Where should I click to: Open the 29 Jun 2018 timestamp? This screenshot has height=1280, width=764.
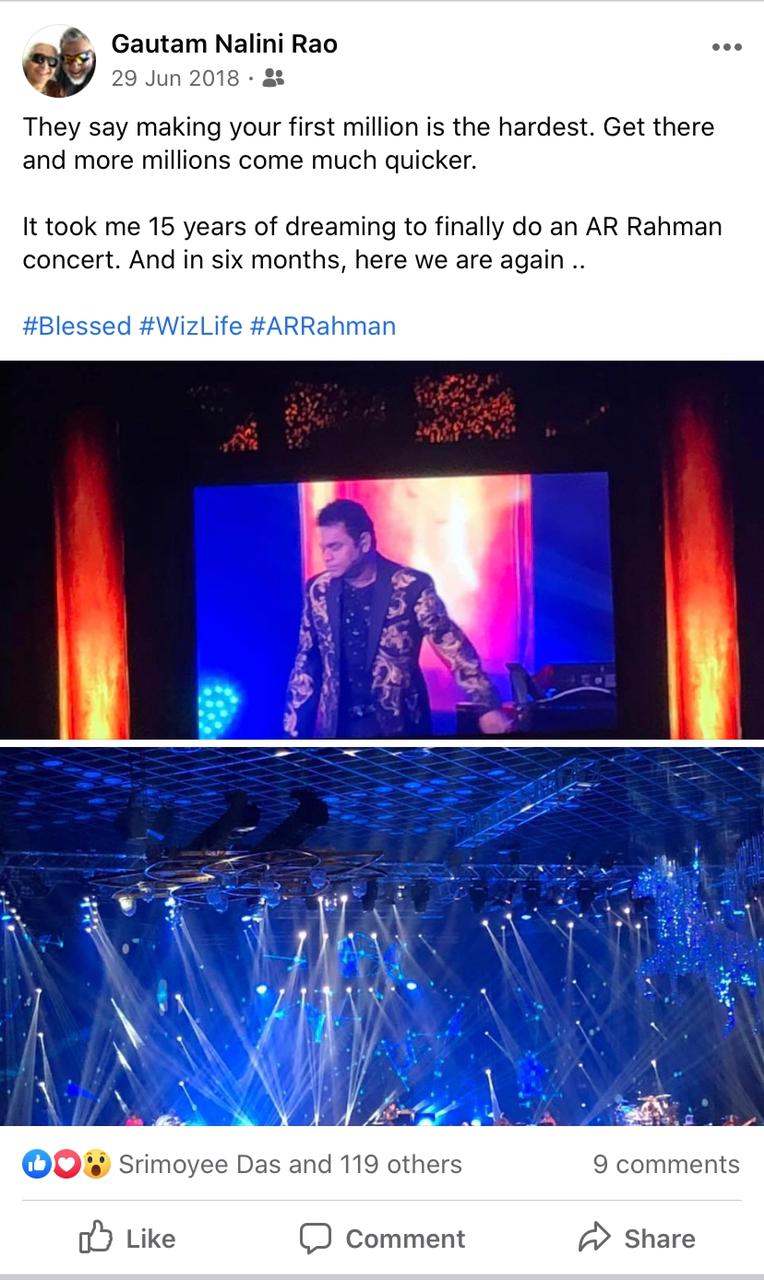175,78
